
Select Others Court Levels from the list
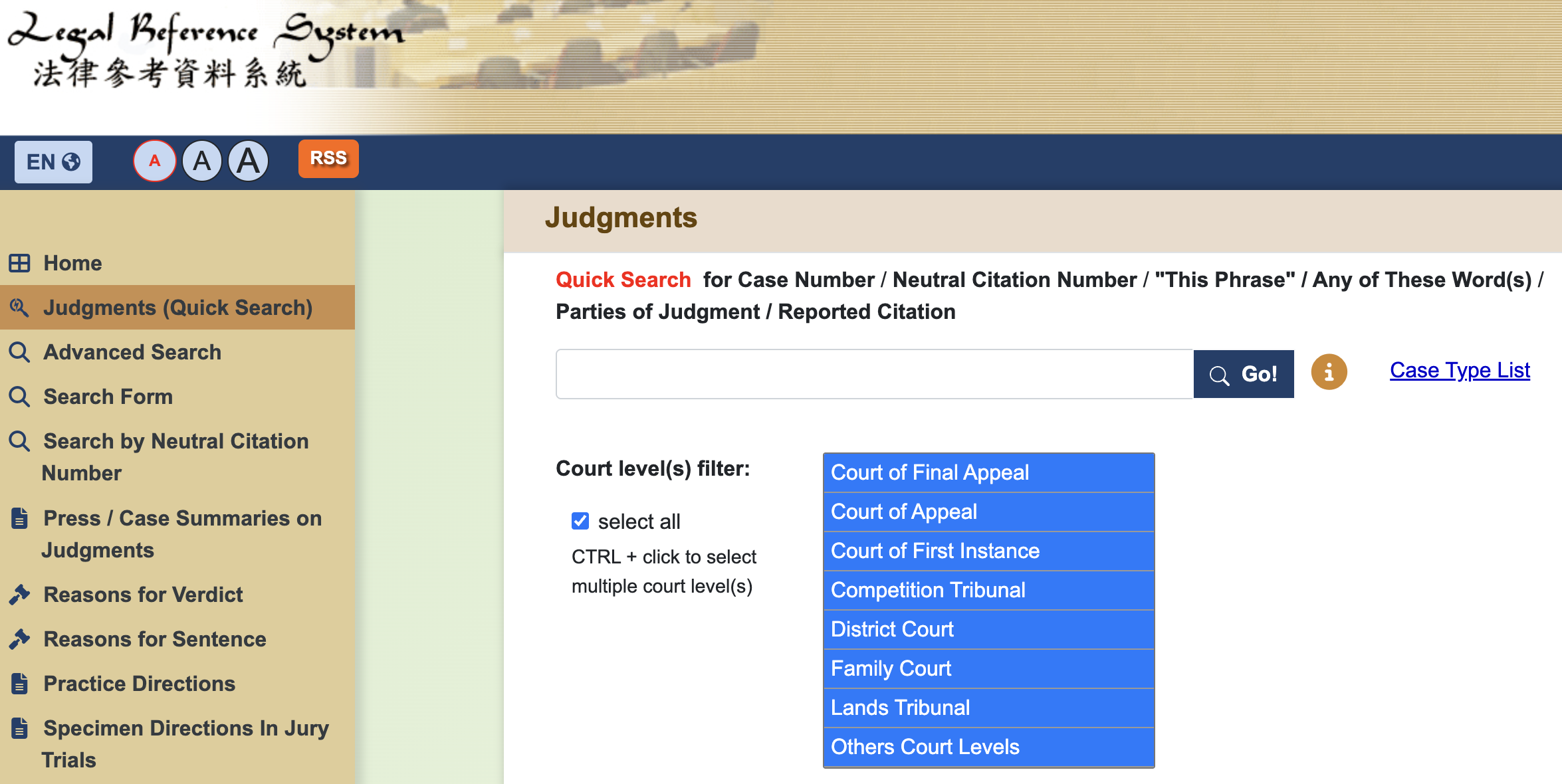tap(924, 747)
